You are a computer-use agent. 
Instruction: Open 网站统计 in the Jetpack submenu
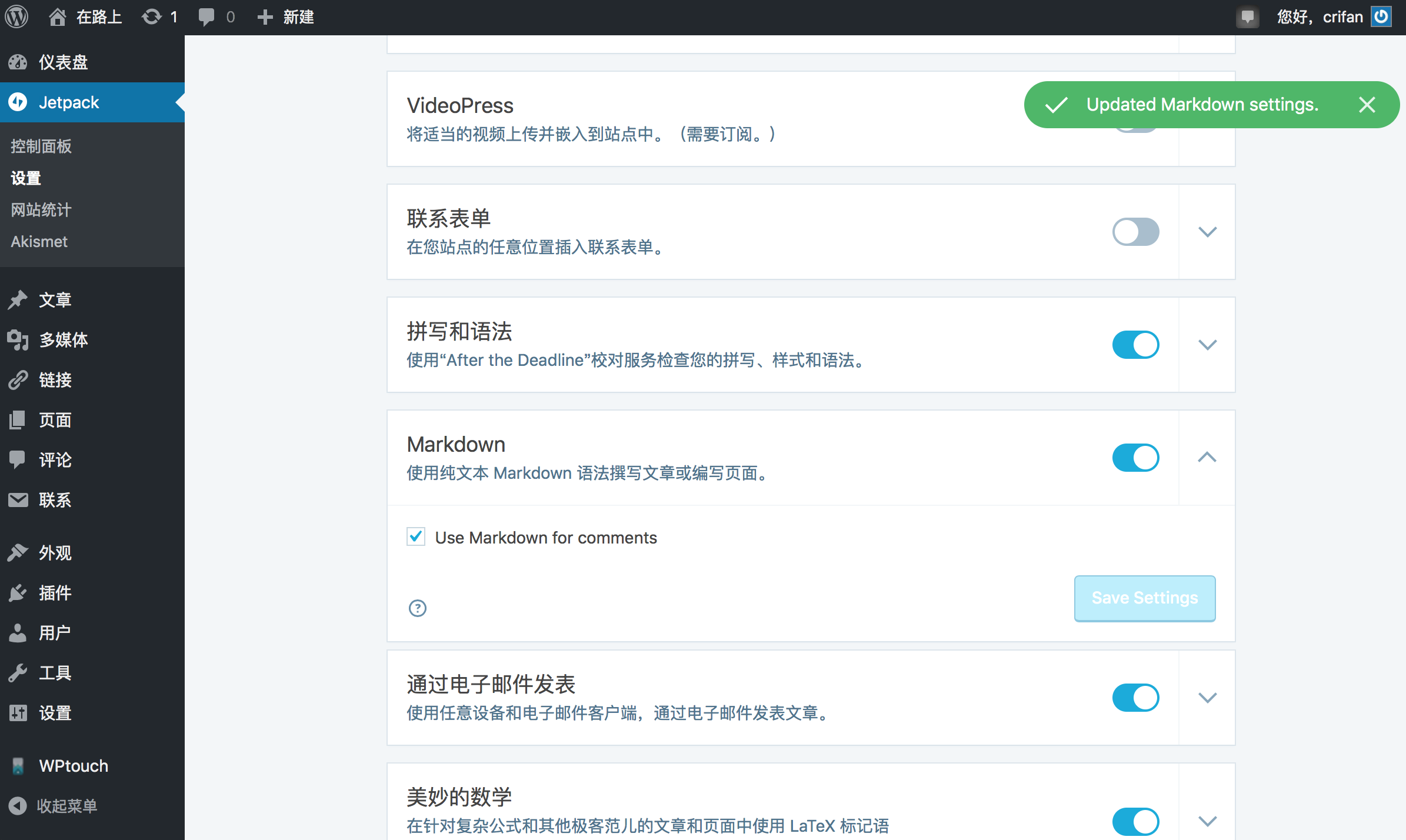(41, 209)
